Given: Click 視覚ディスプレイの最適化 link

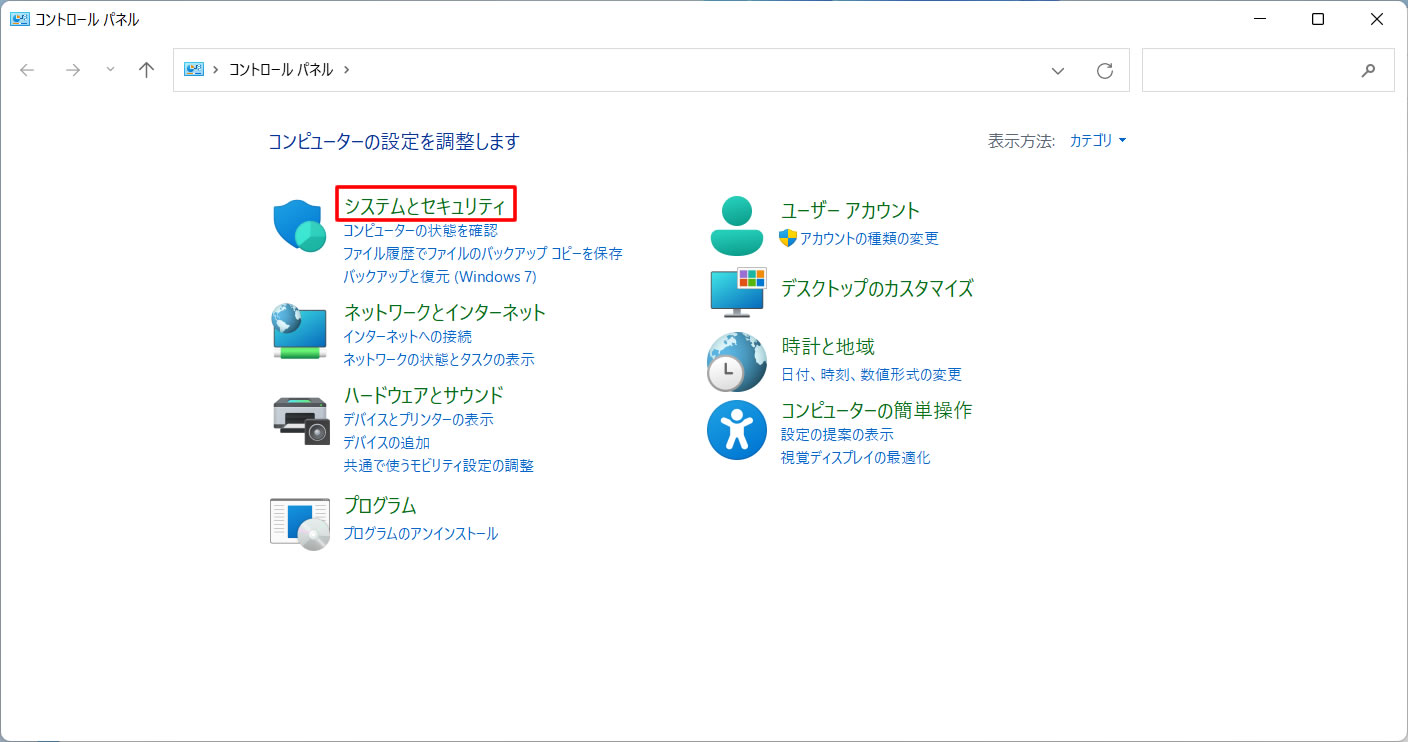Looking at the screenshot, I should 856,458.
